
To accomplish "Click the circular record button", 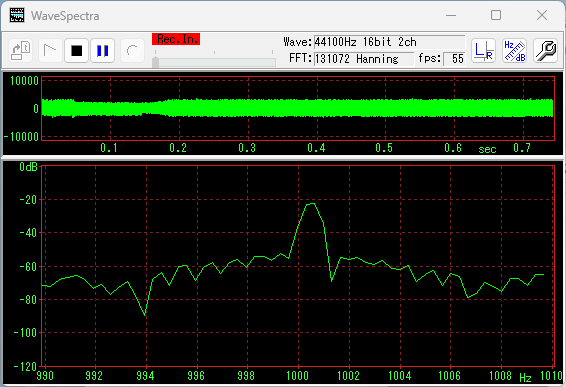I will [x=132, y=51].
